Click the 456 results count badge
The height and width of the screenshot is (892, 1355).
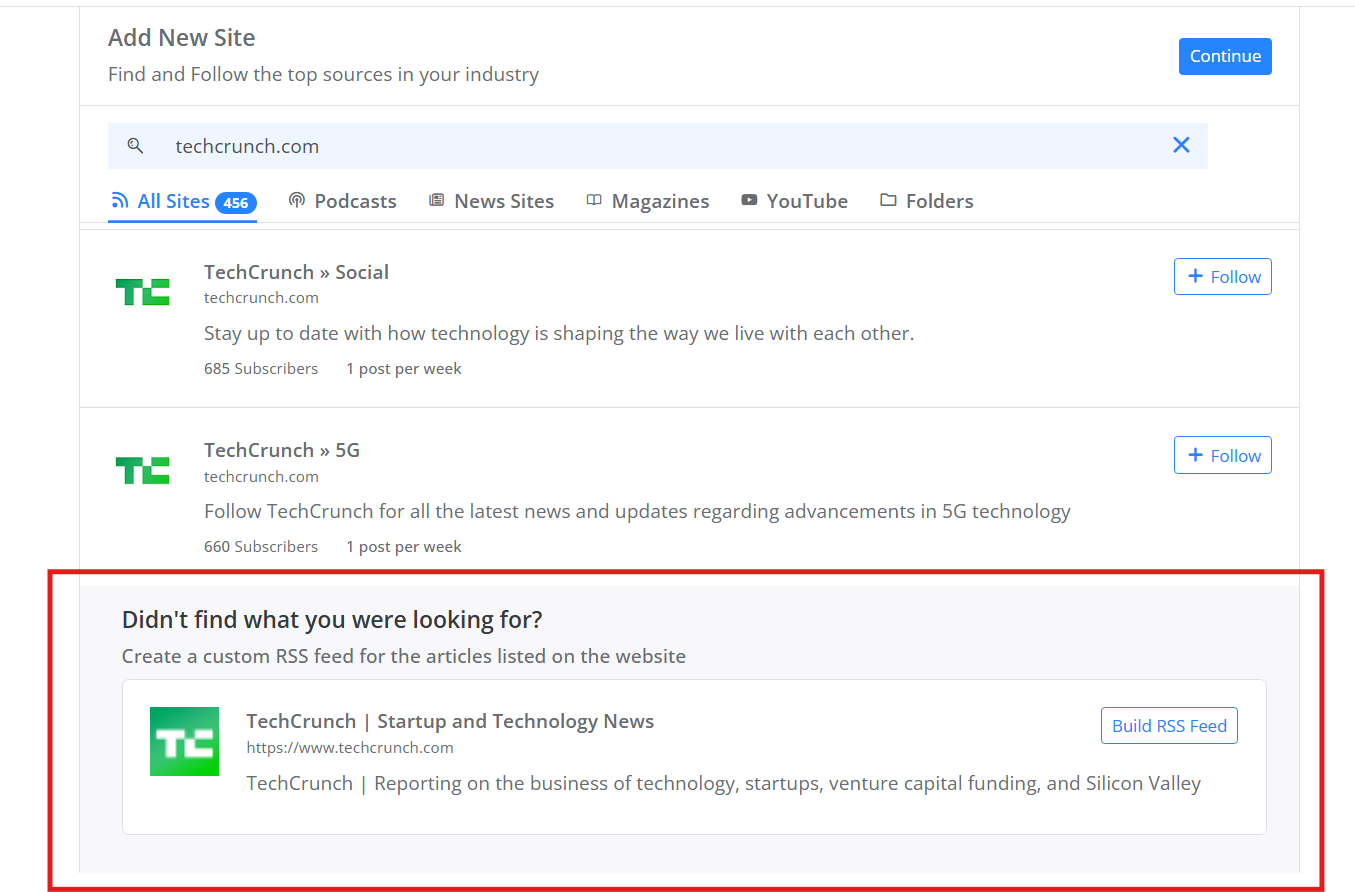235,203
